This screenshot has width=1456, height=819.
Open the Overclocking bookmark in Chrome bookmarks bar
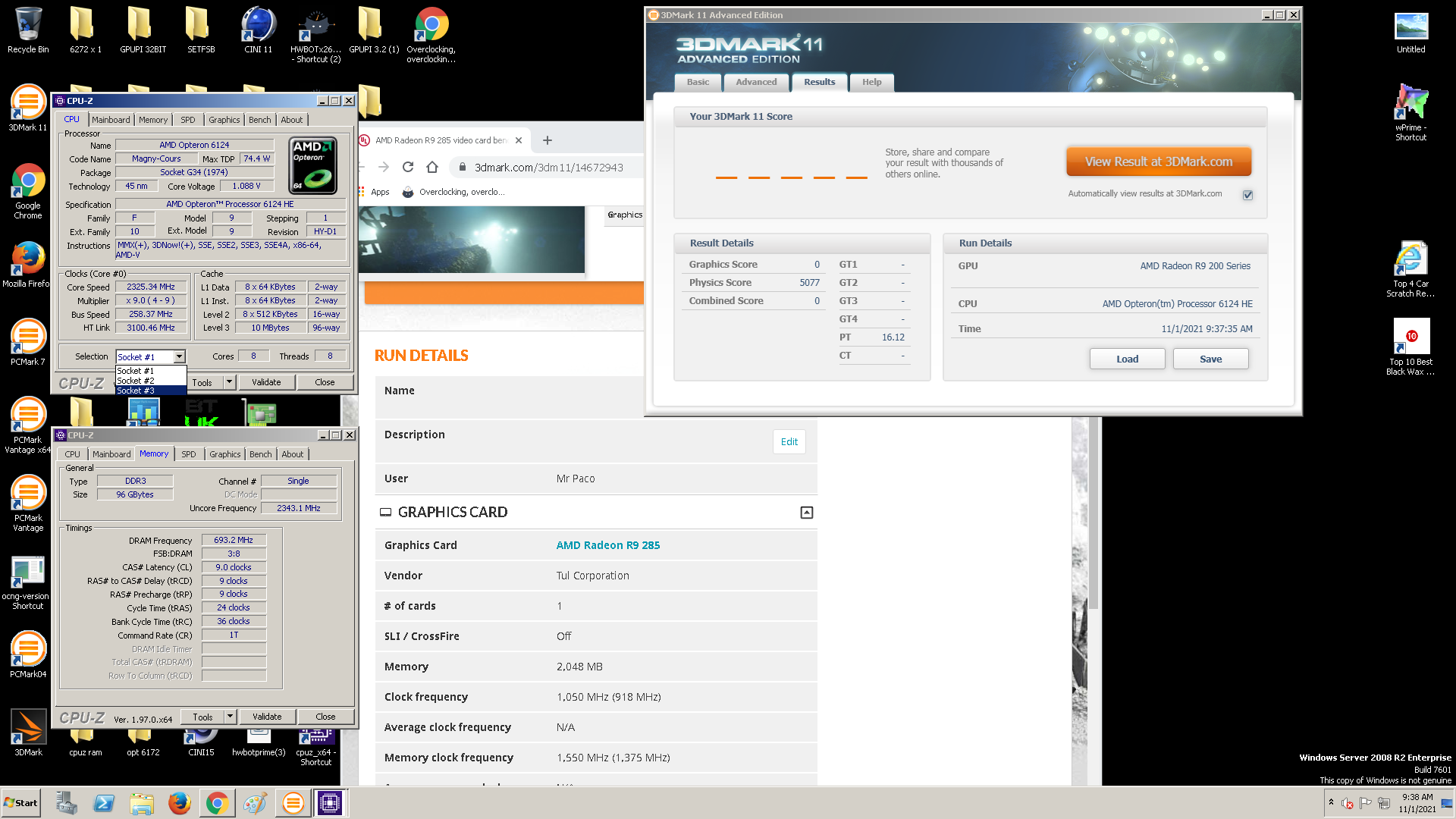pyautogui.click(x=453, y=192)
